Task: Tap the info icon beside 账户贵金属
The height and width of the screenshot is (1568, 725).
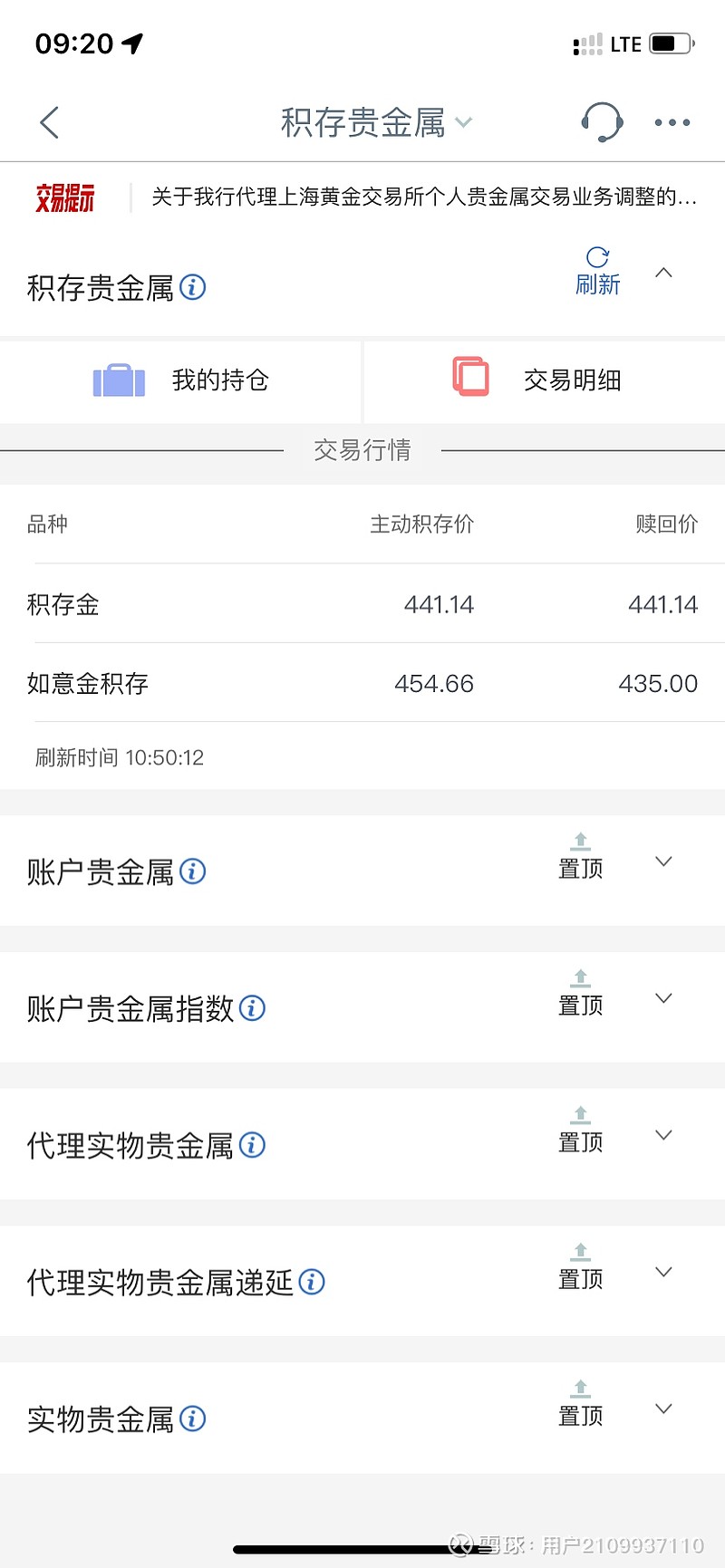Action: coord(190,871)
